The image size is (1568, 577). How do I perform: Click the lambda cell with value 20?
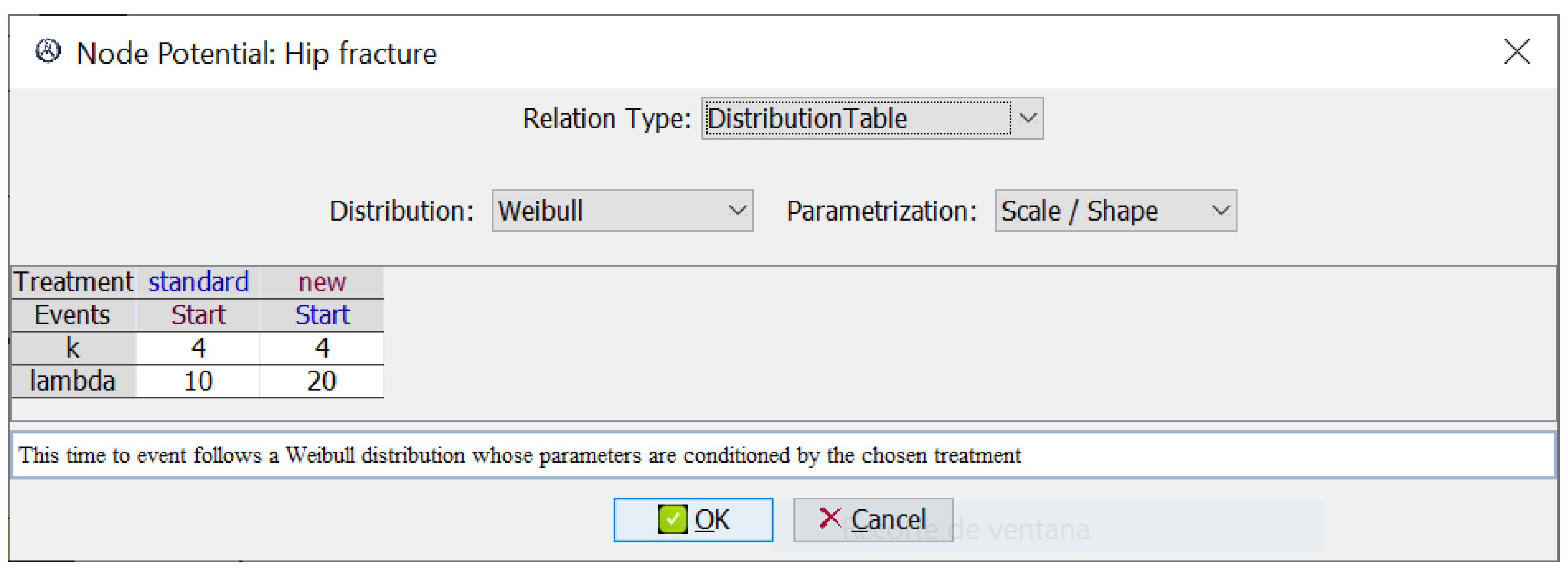(321, 382)
